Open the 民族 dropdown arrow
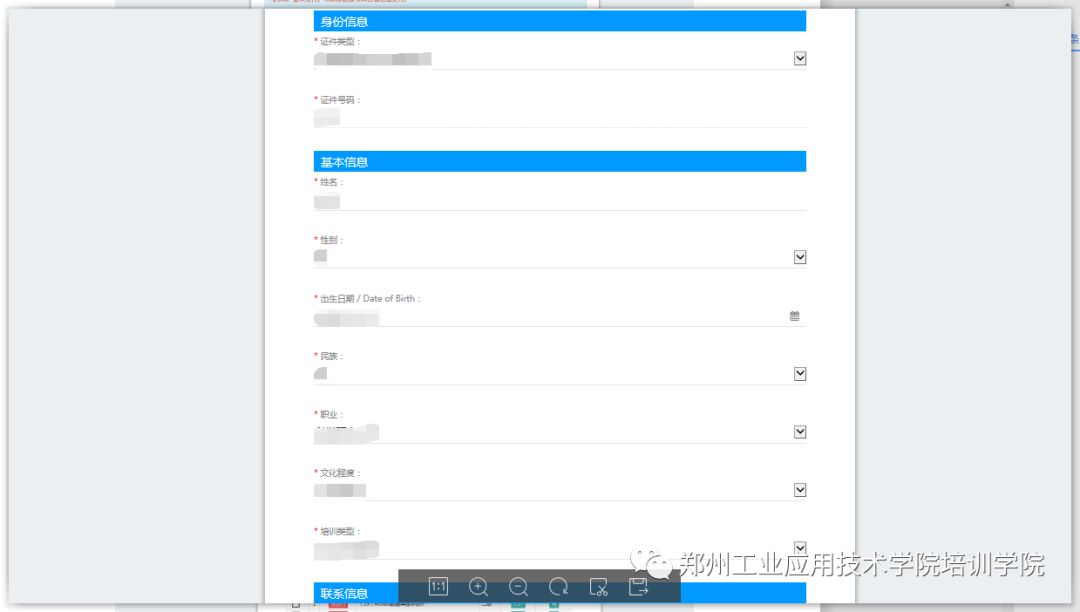1080x612 pixels. point(800,374)
